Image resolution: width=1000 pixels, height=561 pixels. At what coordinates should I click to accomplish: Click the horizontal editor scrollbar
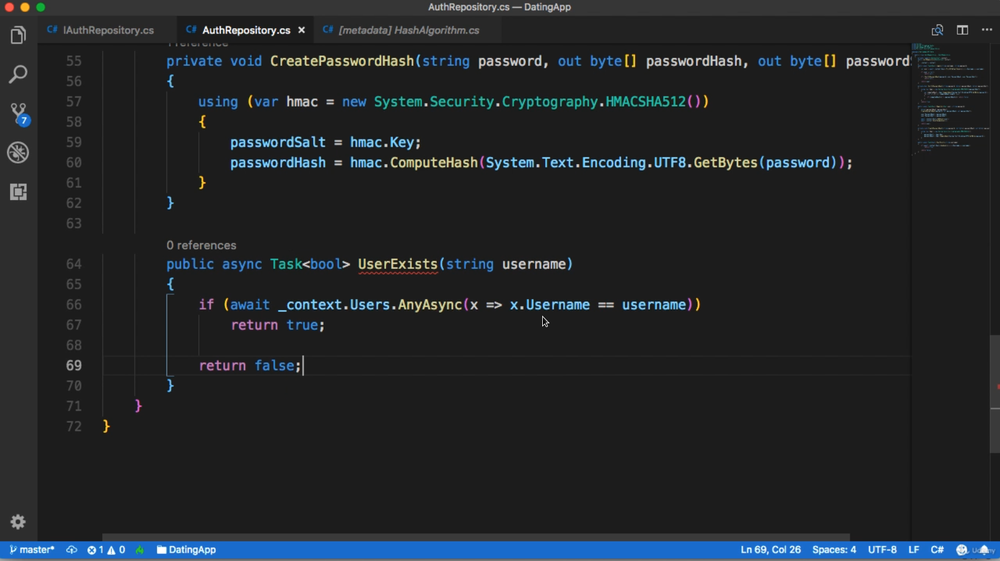[x=476, y=537]
